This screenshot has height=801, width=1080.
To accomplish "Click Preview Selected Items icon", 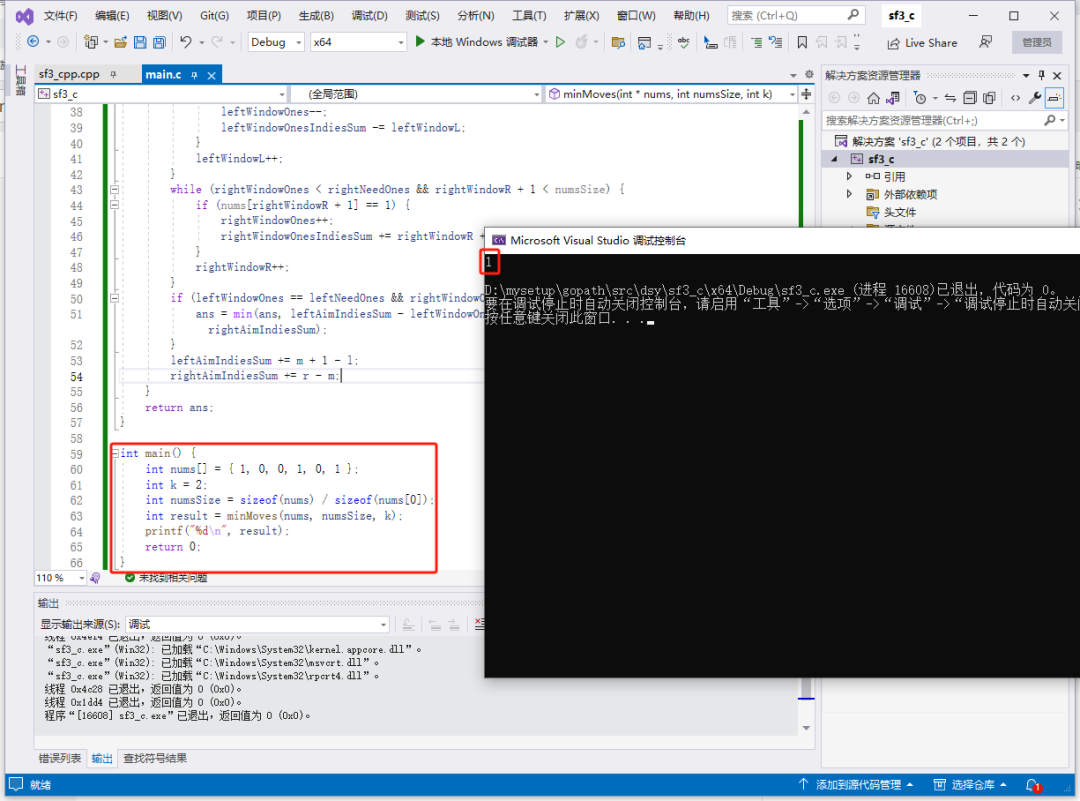I will [1054, 98].
